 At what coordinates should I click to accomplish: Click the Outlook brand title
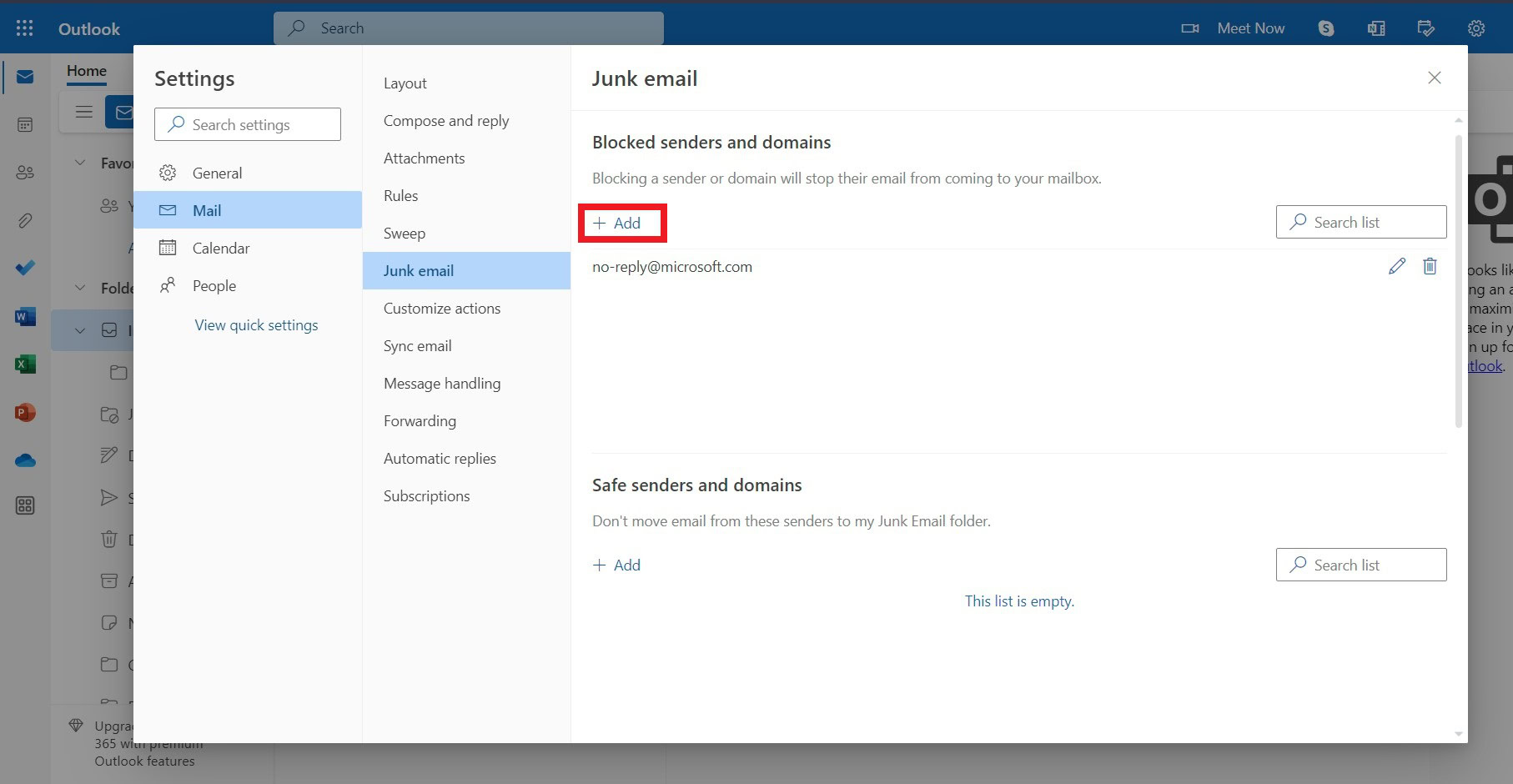pos(89,29)
